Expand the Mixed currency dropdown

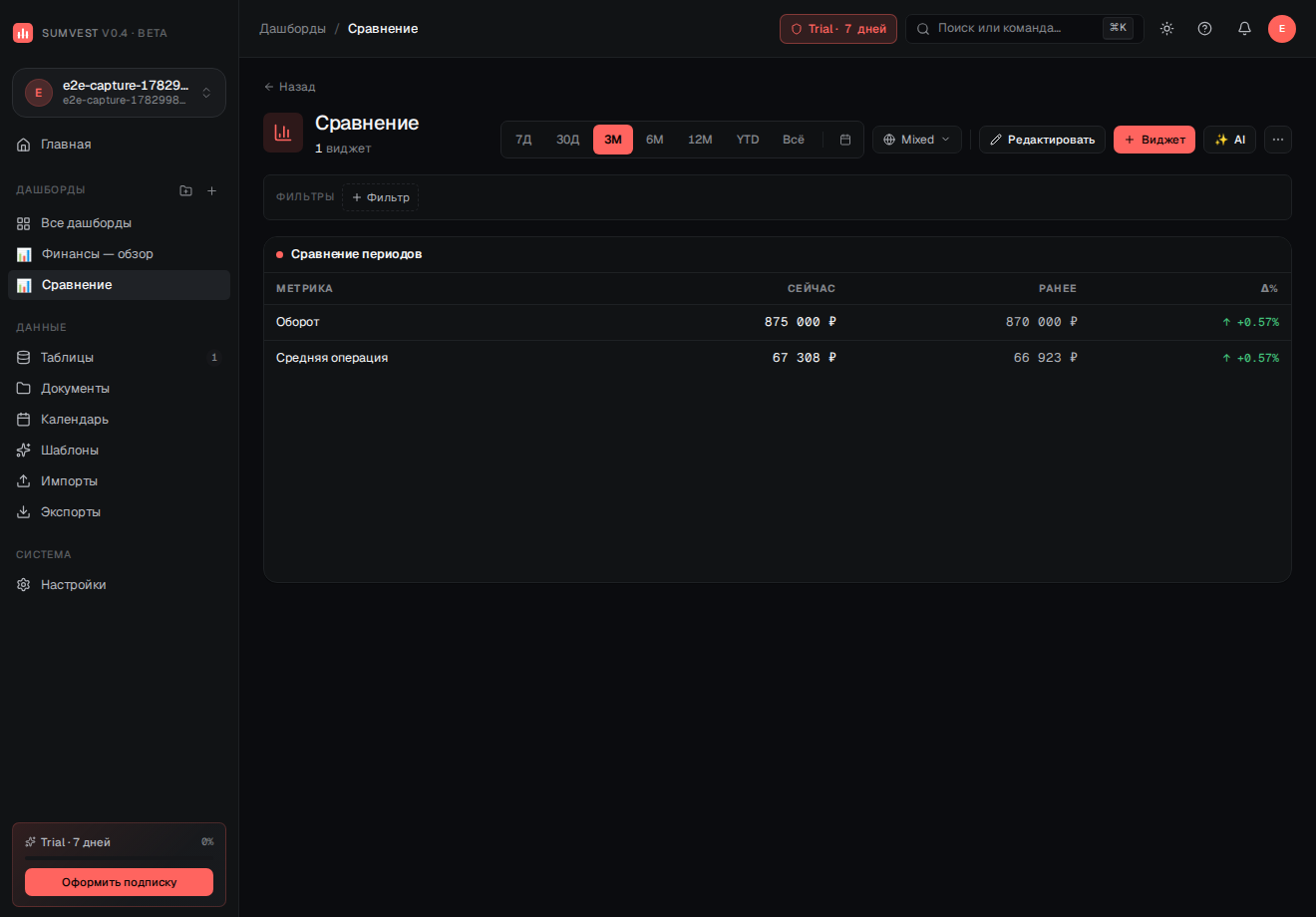click(x=917, y=140)
